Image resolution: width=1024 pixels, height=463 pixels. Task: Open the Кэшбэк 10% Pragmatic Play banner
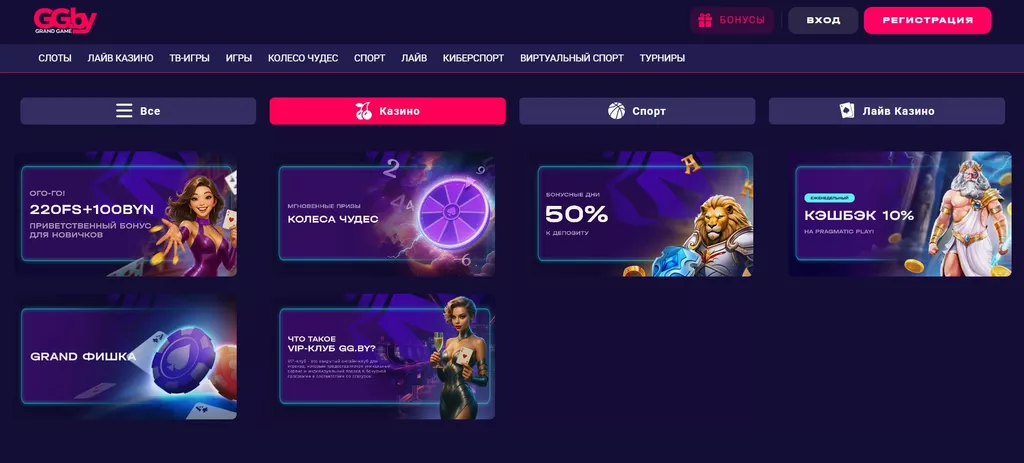tap(900, 214)
